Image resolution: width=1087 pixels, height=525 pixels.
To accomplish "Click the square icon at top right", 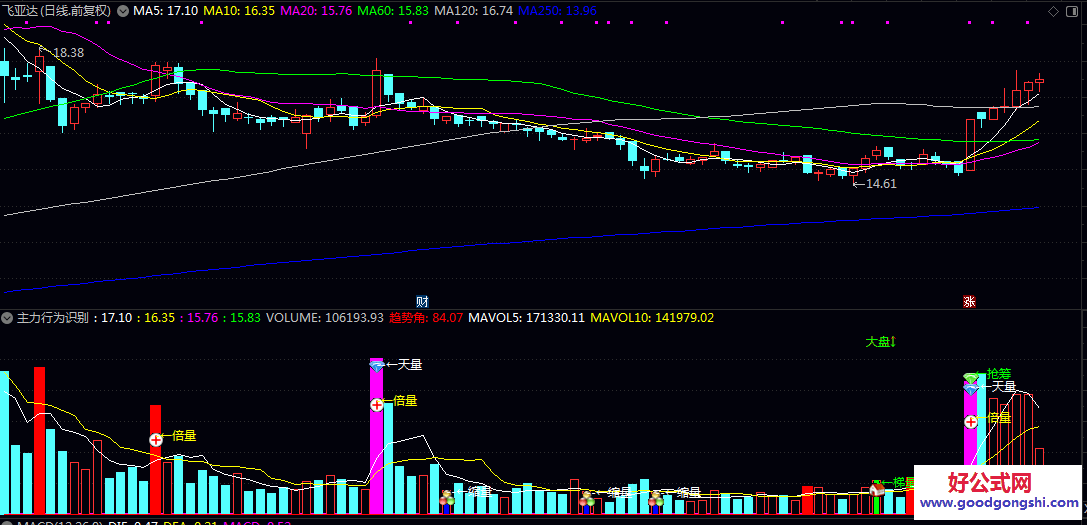I will (1074, 10).
